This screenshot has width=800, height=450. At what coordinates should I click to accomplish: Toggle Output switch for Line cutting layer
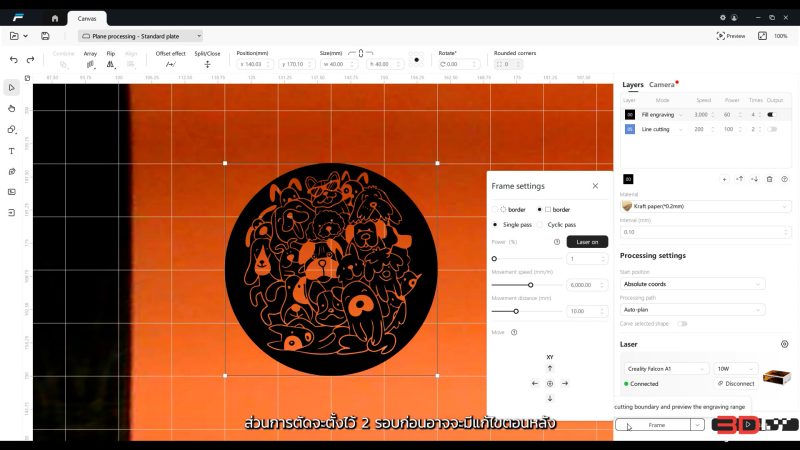772,129
